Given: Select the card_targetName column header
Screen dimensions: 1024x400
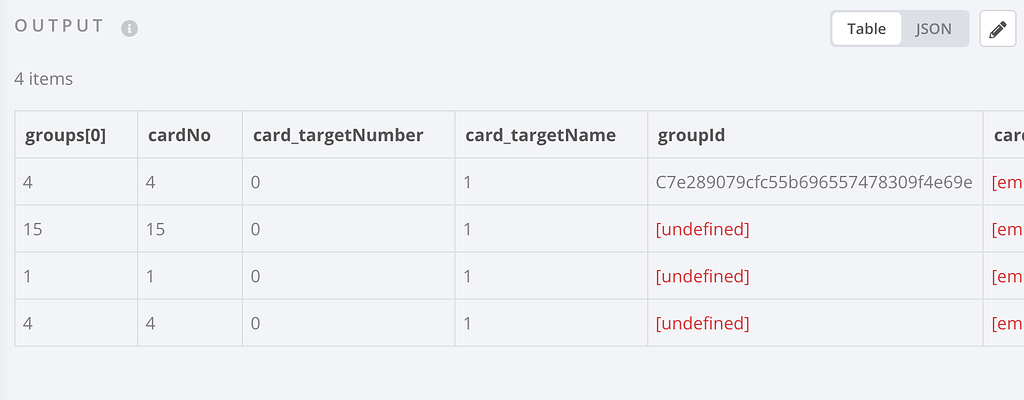Looking at the screenshot, I should [x=540, y=135].
